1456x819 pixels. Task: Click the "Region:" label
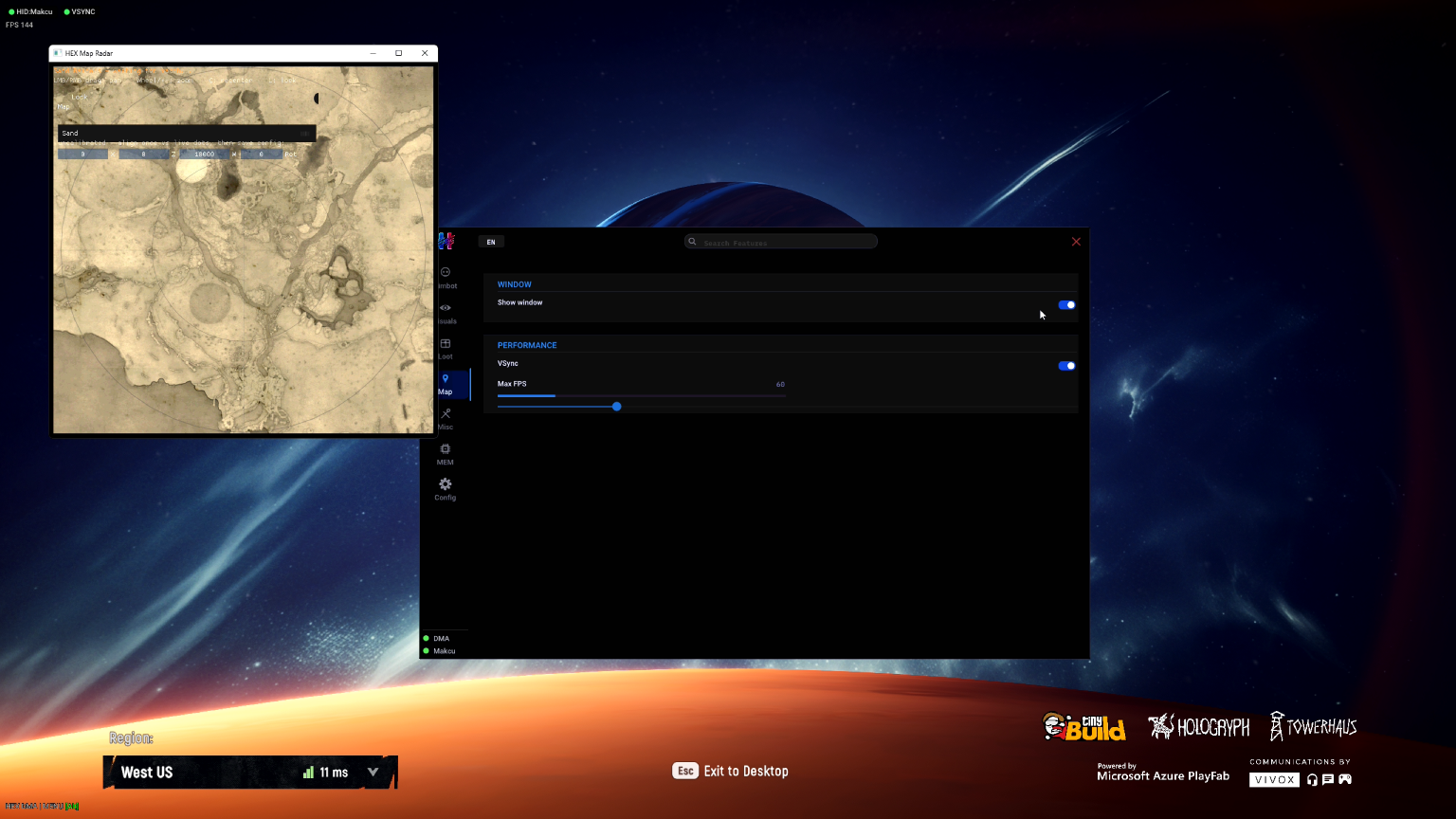click(131, 738)
